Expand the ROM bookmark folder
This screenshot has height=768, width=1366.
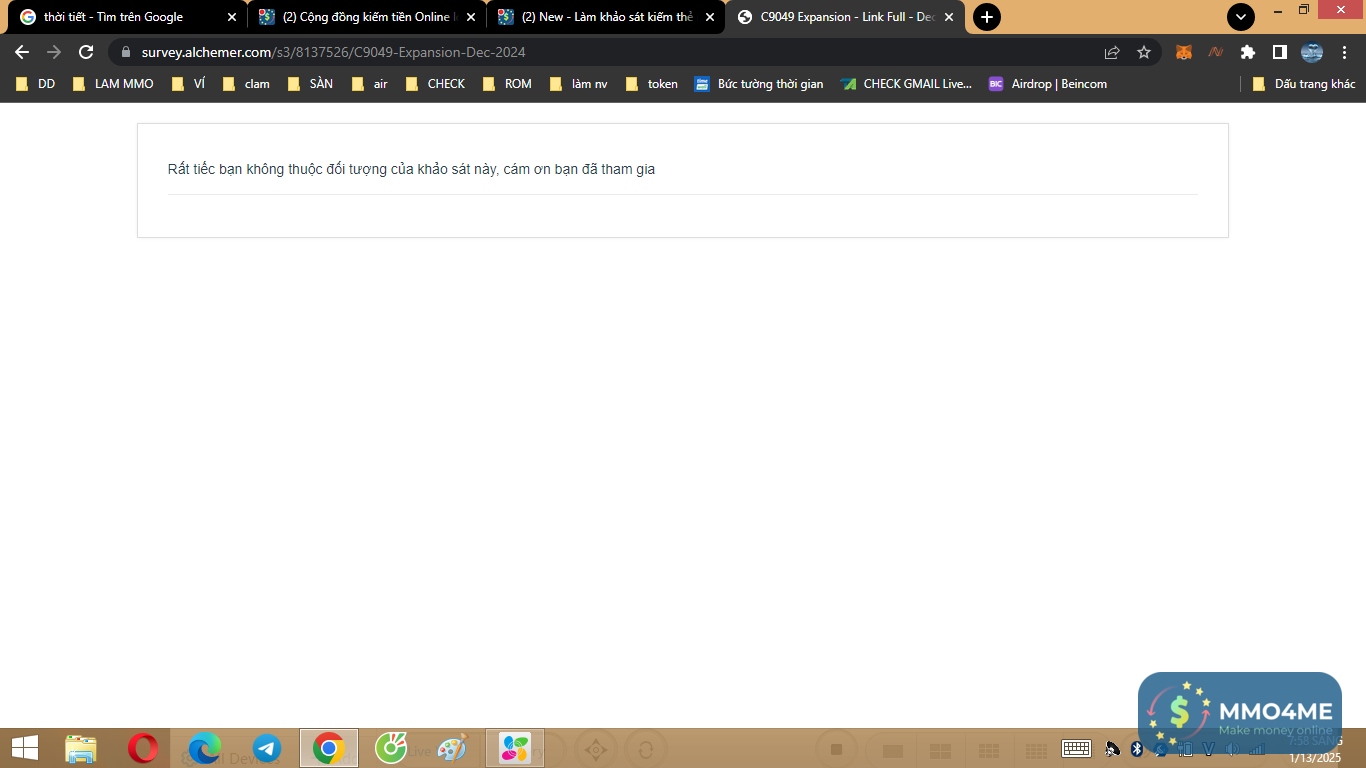click(x=507, y=84)
